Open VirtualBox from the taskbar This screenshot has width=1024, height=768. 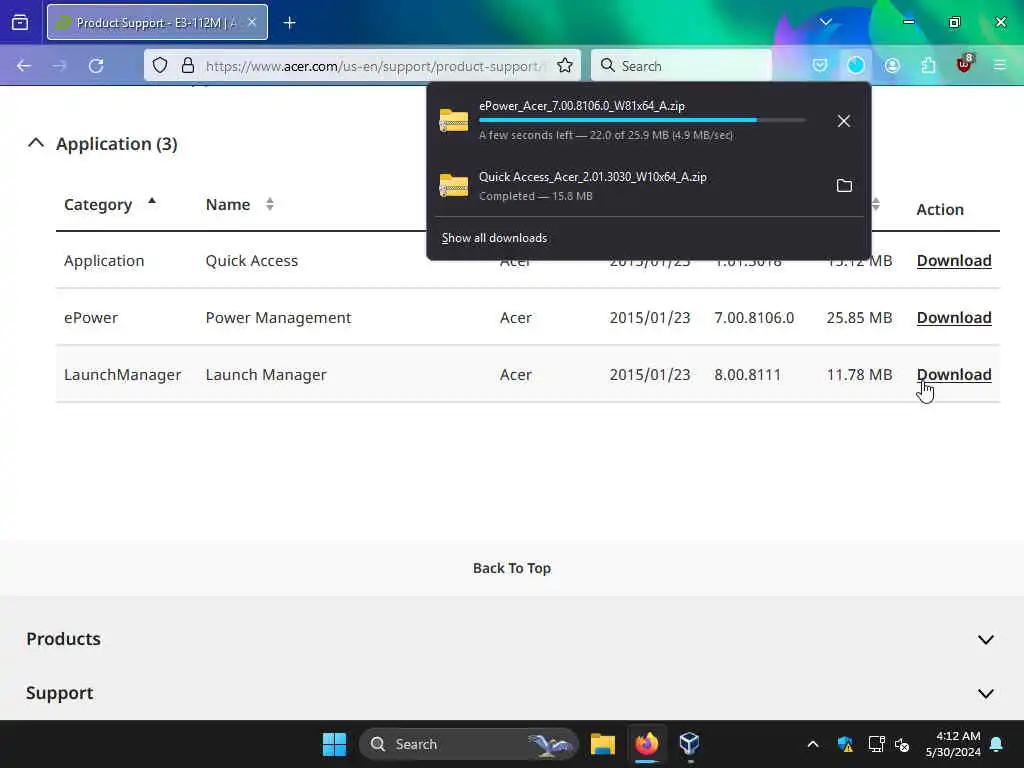pos(690,744)
